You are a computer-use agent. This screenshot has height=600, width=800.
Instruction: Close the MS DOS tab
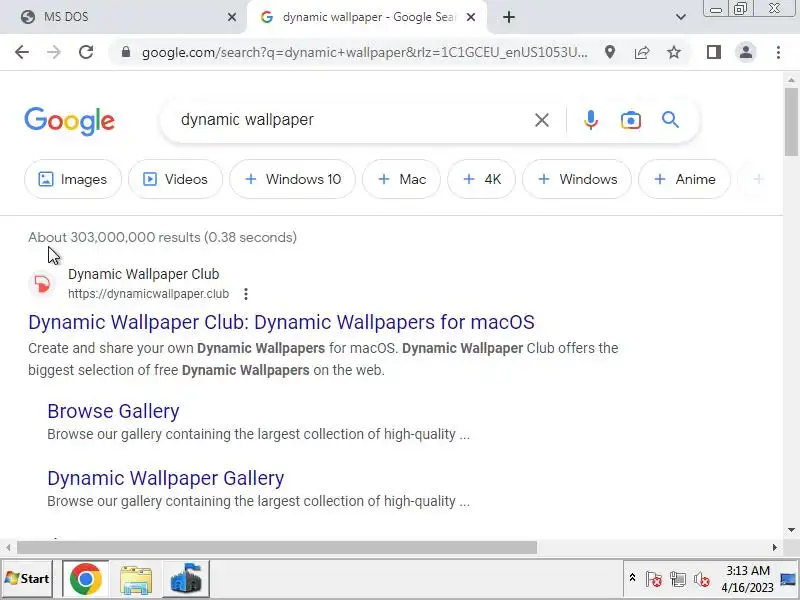tap(232, 17)
